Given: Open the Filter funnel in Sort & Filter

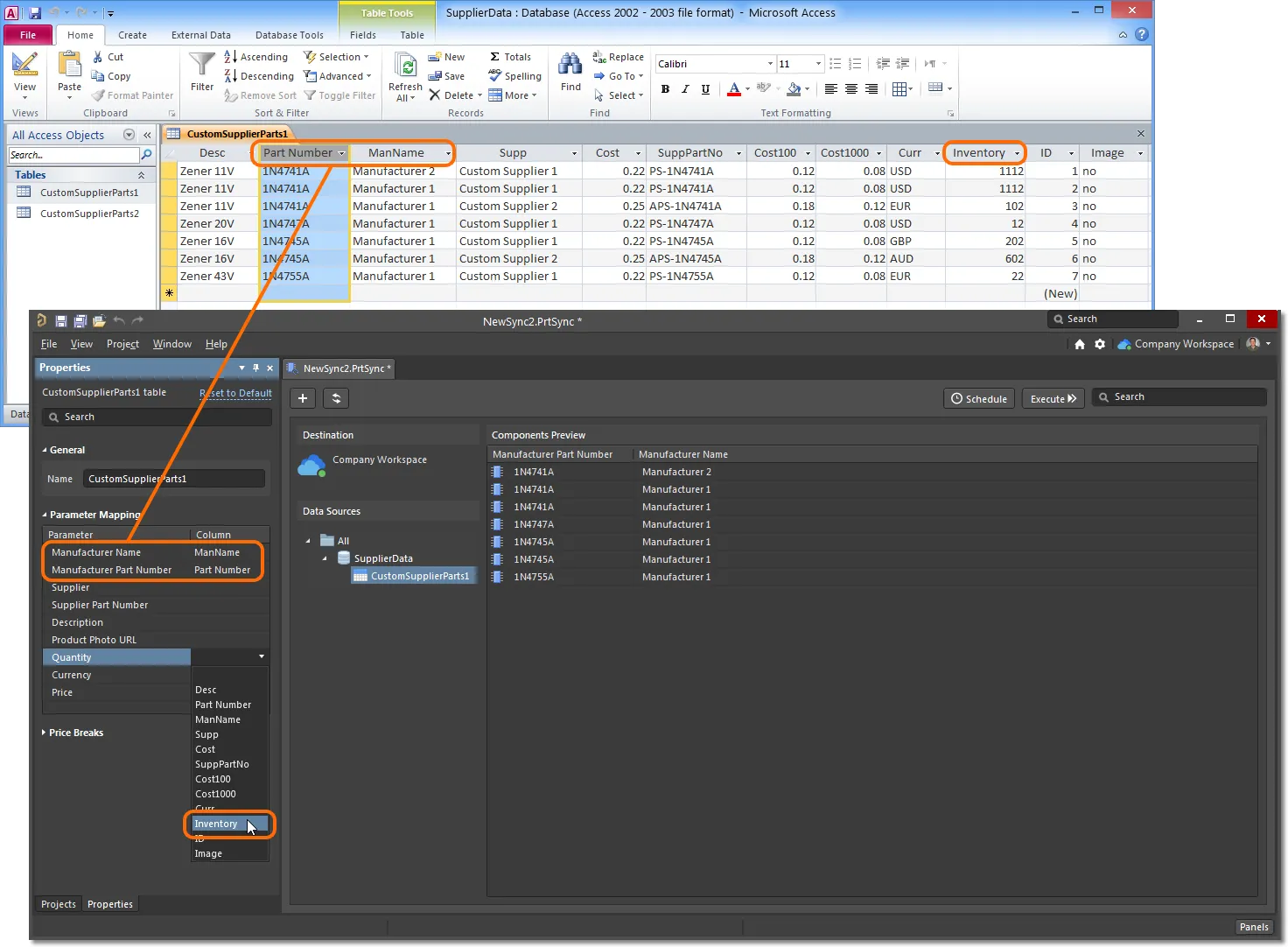Looking at the screenshot, I should pos(202,64).
